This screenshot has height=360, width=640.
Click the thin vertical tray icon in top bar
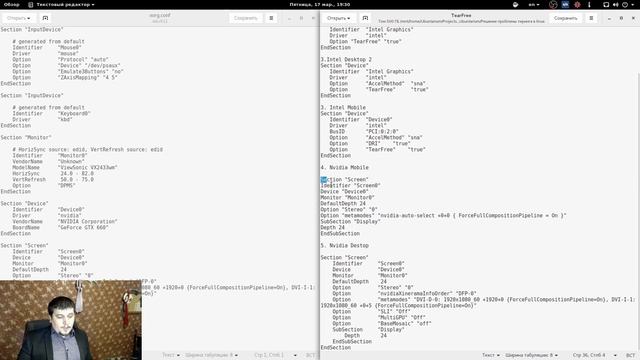coord(589,4)
